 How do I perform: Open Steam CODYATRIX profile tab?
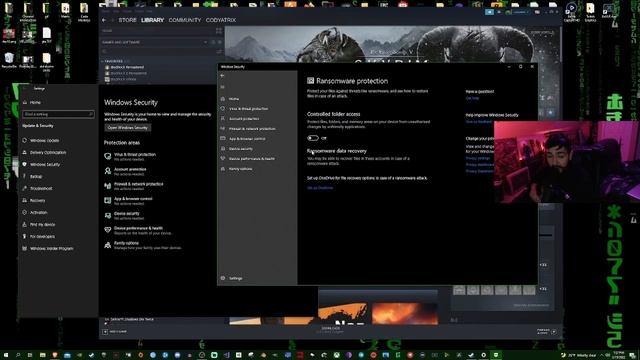click(220, 20)
